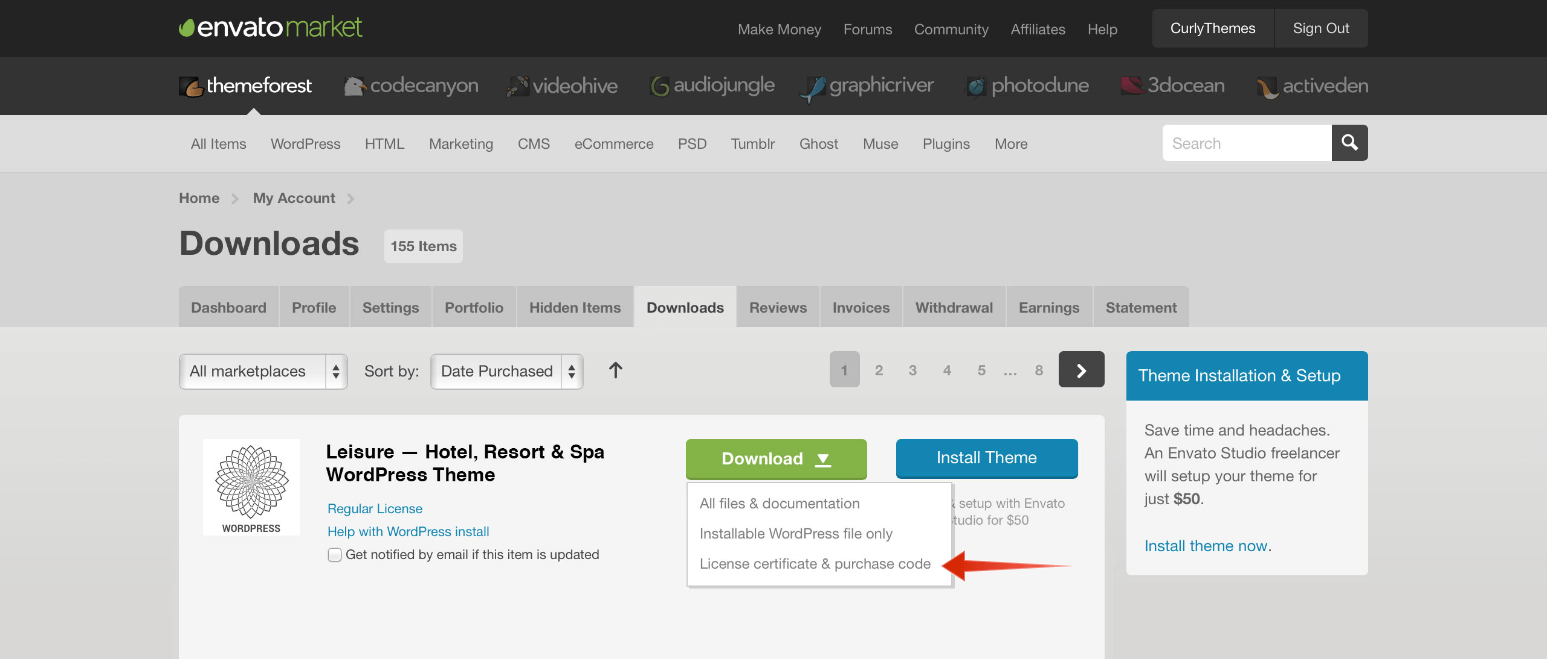Open the Date Purchased sort dropdown
This screenshot has width=1547, height=659.
click(507, 371)
